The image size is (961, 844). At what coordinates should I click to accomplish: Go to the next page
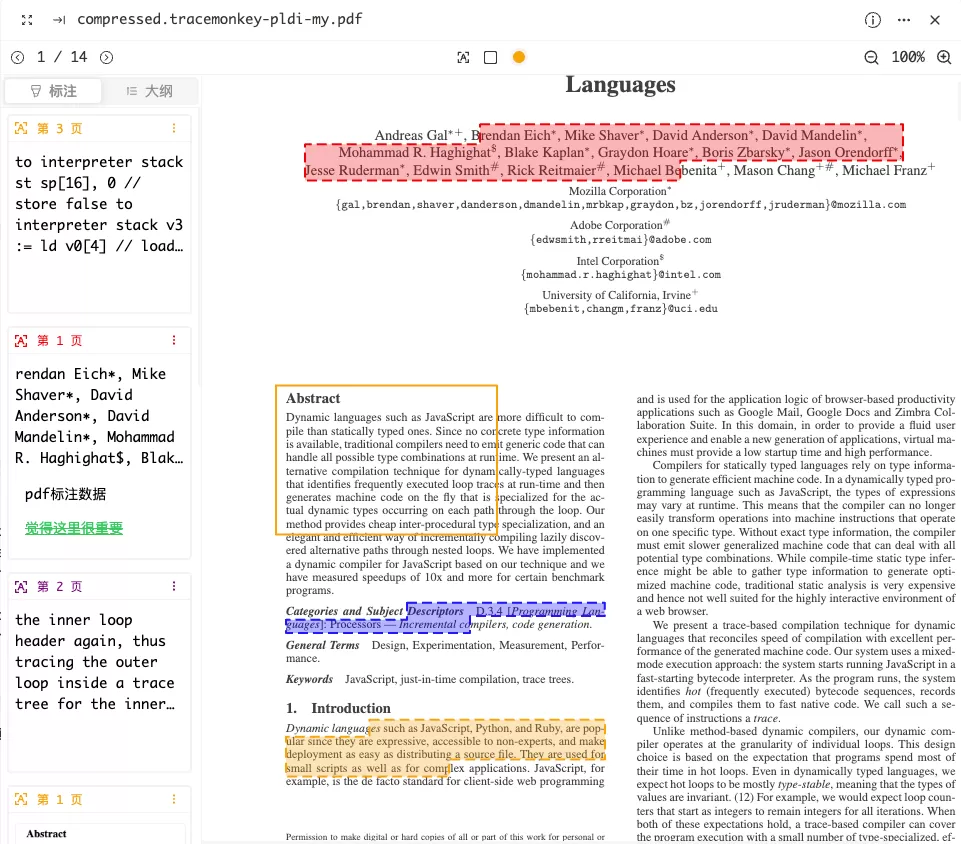[x=107, y=58]
